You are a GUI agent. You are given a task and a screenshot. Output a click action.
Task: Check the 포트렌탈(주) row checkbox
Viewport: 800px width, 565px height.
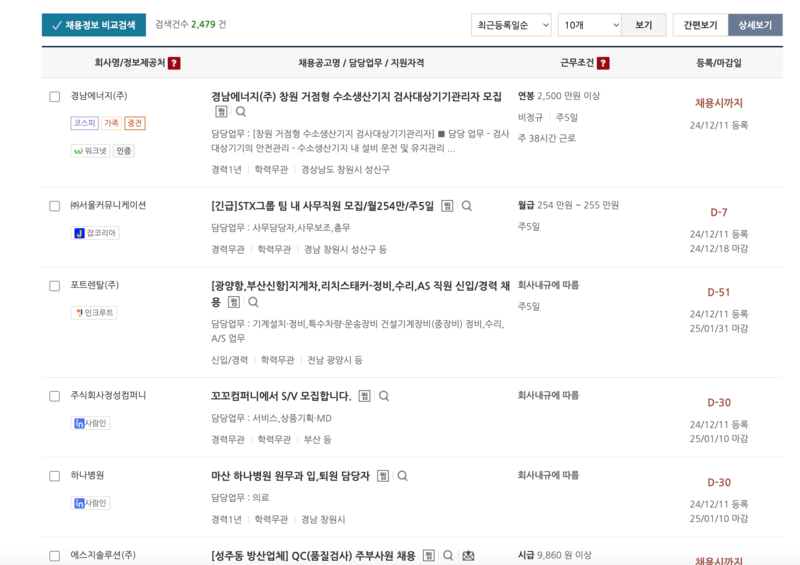click(55, 286)
